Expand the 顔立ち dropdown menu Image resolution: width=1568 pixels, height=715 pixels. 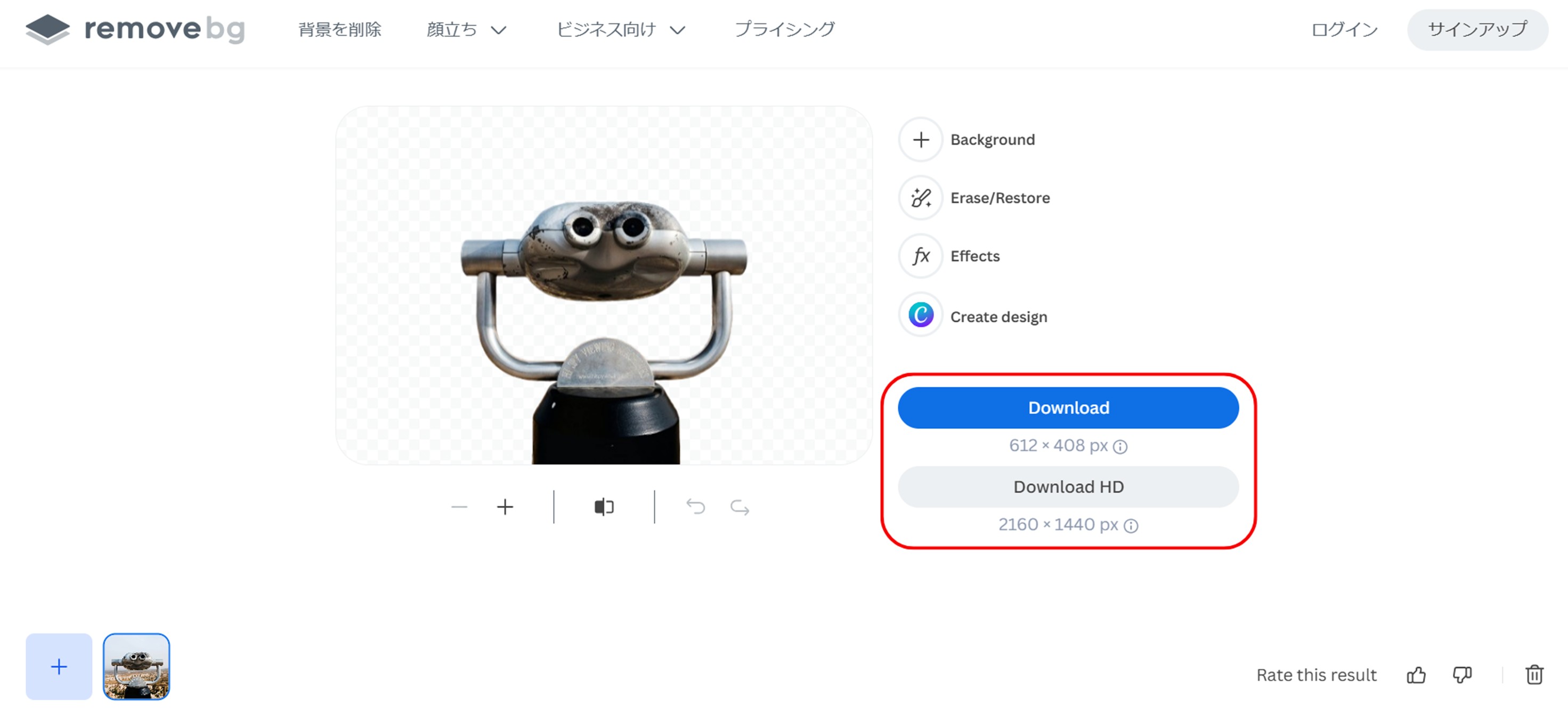[x=466, y=29]
